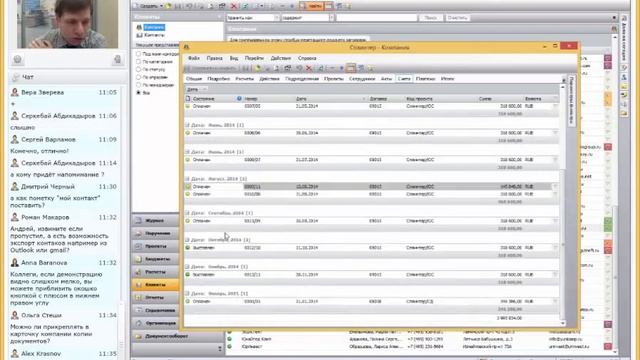Open the Создать dropdown arrow in main toolbar
This screenshot has height=360, width=640.
point(161,6)
